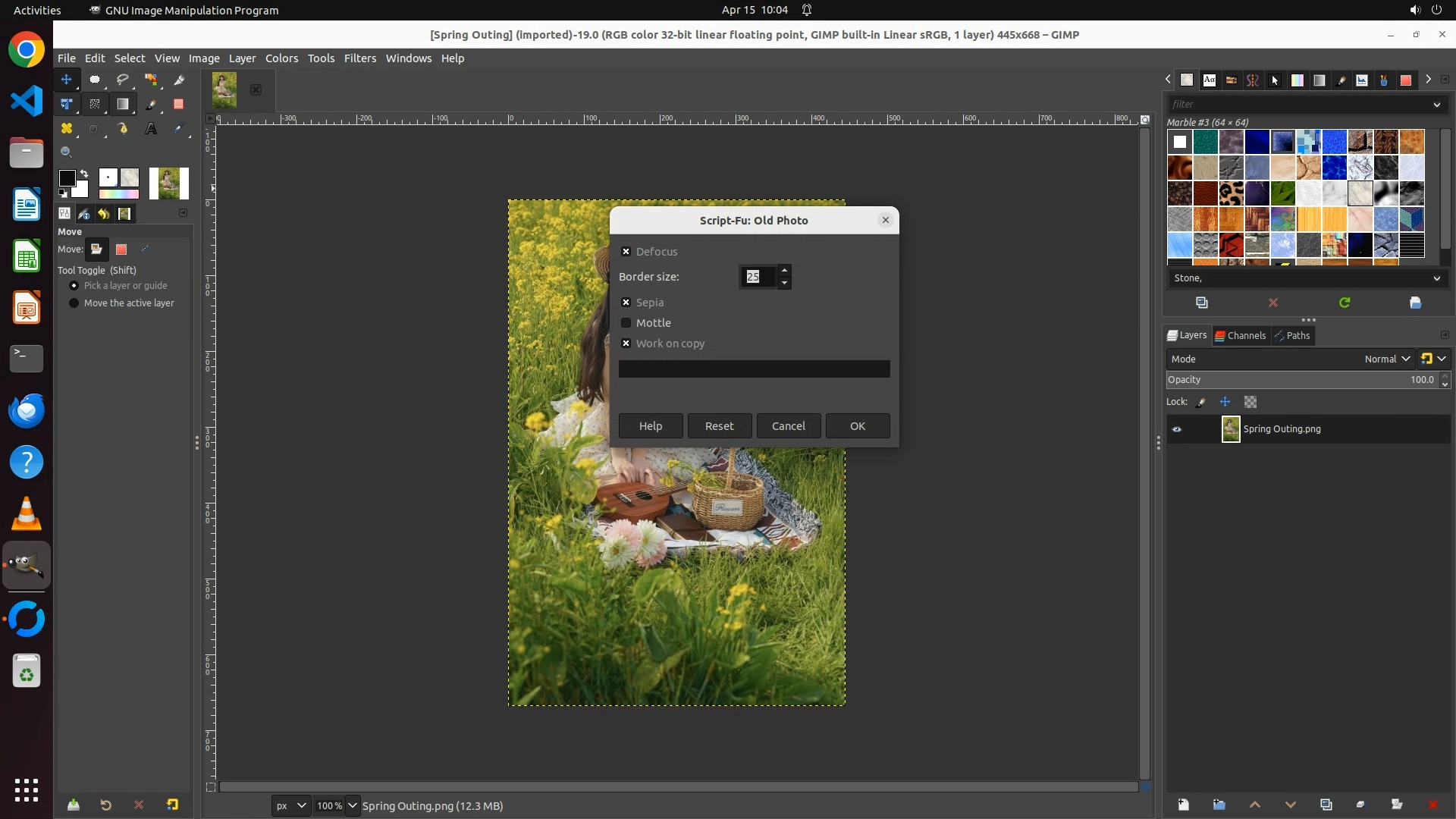This screenshot has width=1456, height=819.
Task: Uncheck the Defocus checkbox
Action: pos(626,252)
